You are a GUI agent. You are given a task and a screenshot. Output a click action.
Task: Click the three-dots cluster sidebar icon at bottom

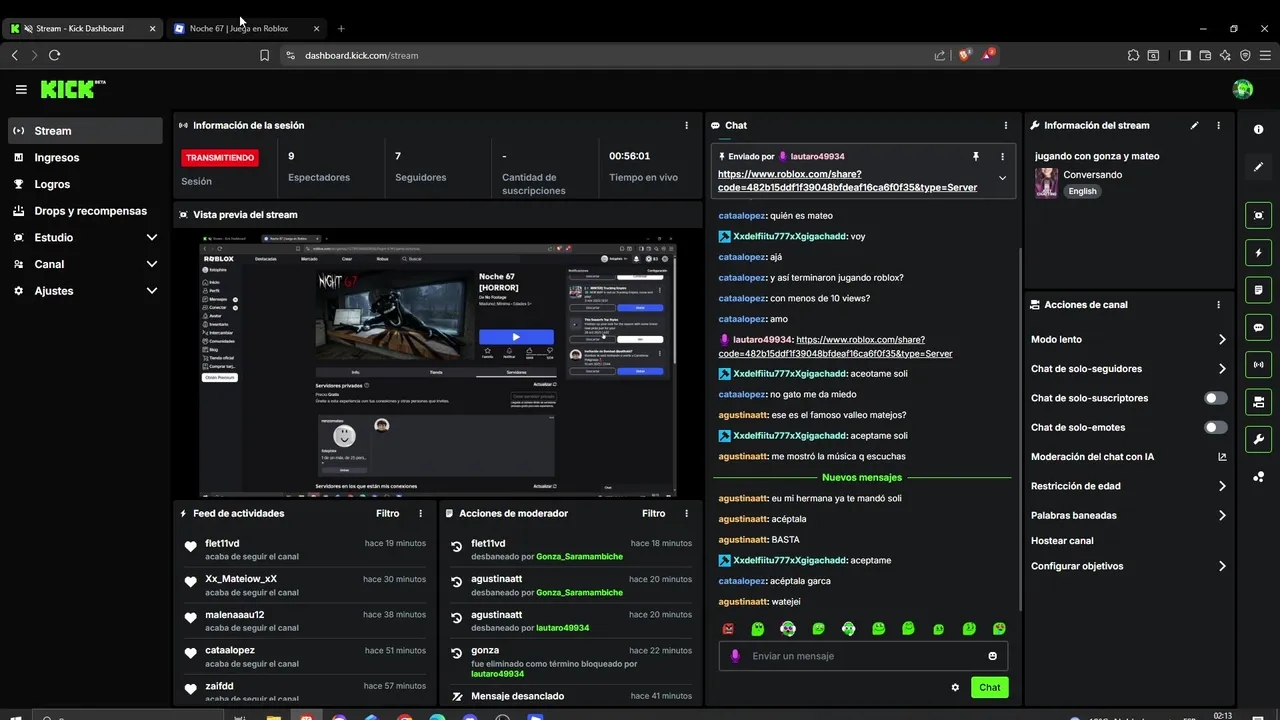[1258, 477]
